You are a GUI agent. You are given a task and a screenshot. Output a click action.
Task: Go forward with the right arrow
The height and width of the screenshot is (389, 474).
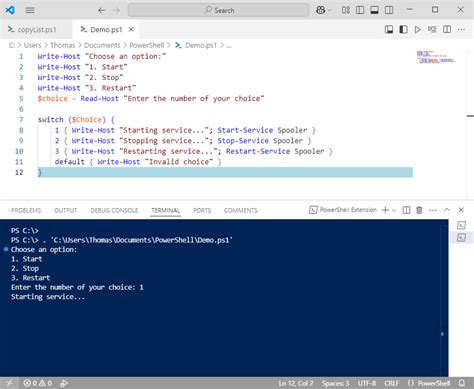click(x=116, y=10)
